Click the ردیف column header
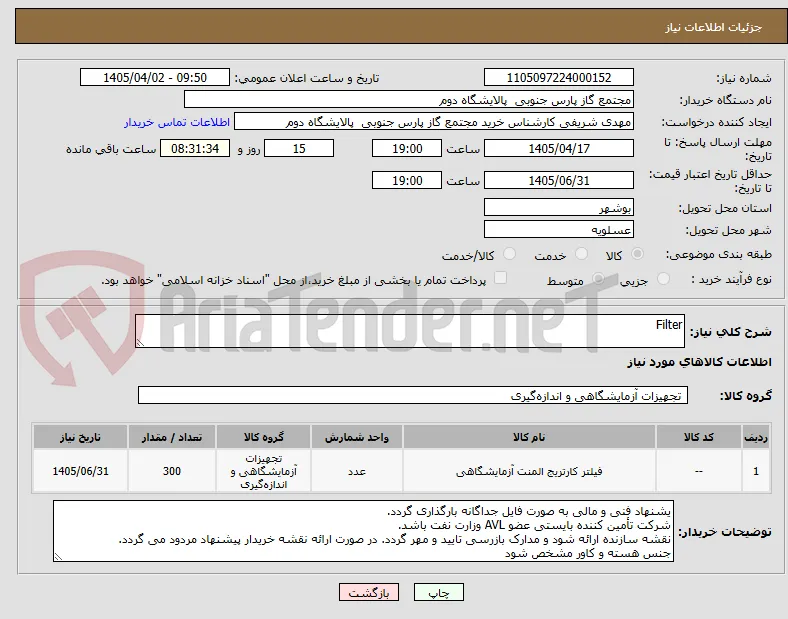 756,437
